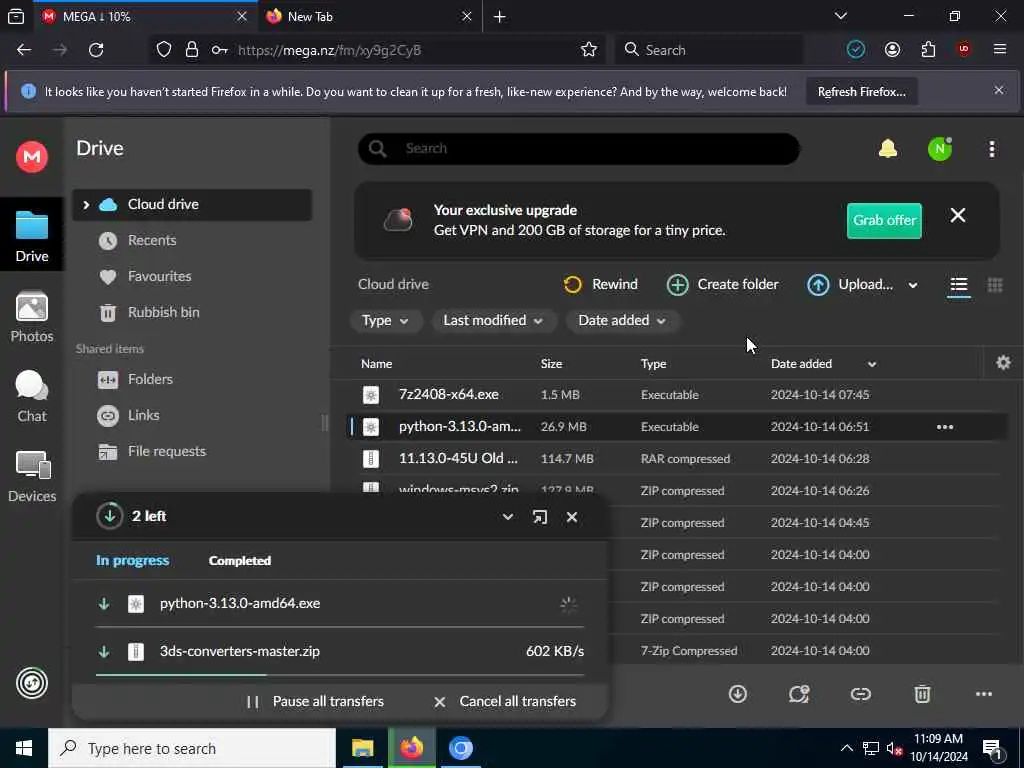Switch to the In progress transfers tab
Screen dimensions: 1024x768
(x=133, y=560)
